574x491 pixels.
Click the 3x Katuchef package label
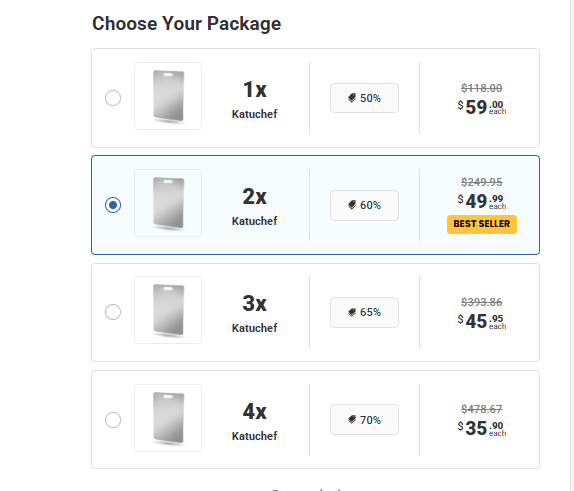point(255,314)
